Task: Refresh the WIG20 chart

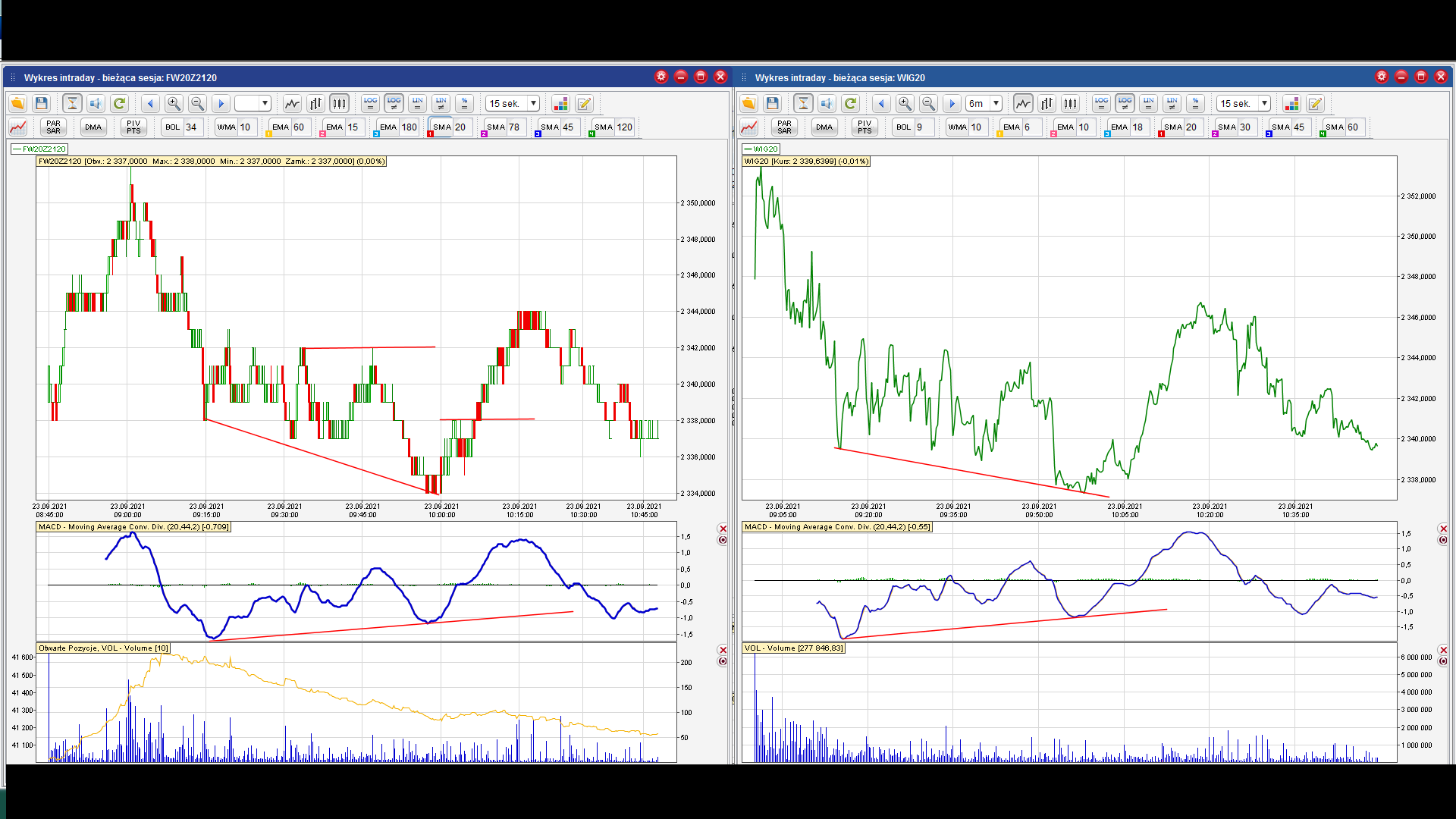Action: [x=850, y=104]
